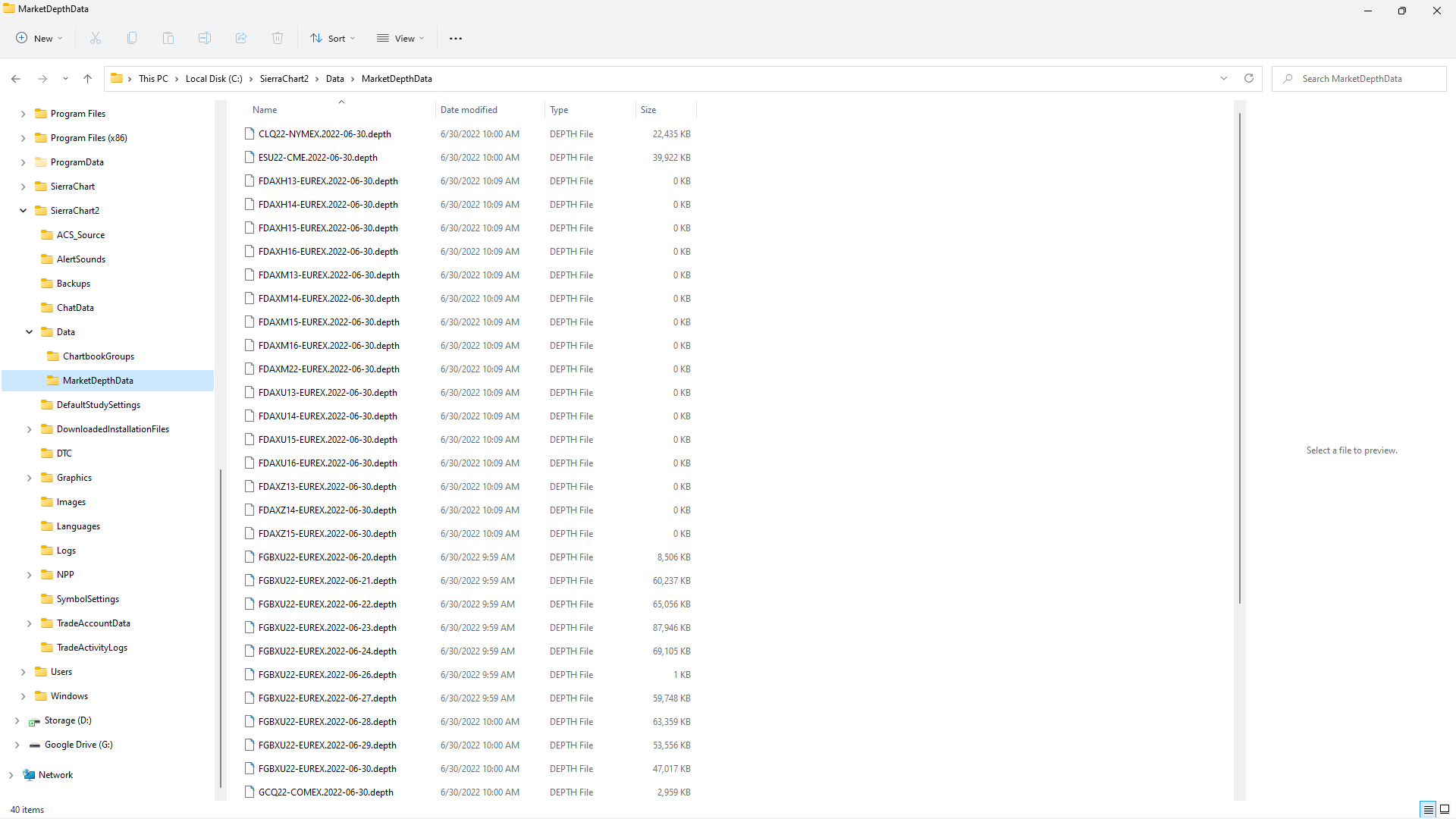The height and width of the screenshot is (819, 1456).
Task: Click the file list vertical scrollbar
Action: click(1240, 356)
